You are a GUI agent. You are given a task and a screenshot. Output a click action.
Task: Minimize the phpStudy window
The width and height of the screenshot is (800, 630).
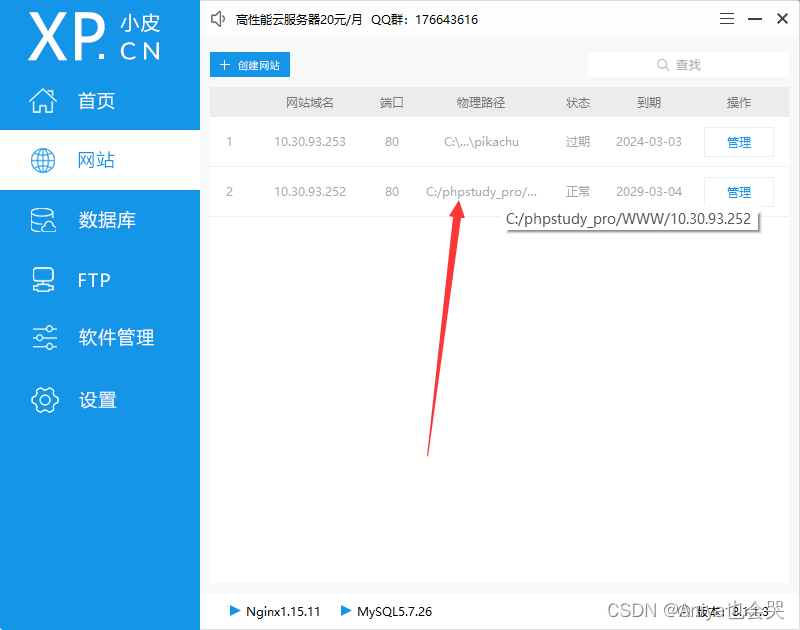coord(755,19)
